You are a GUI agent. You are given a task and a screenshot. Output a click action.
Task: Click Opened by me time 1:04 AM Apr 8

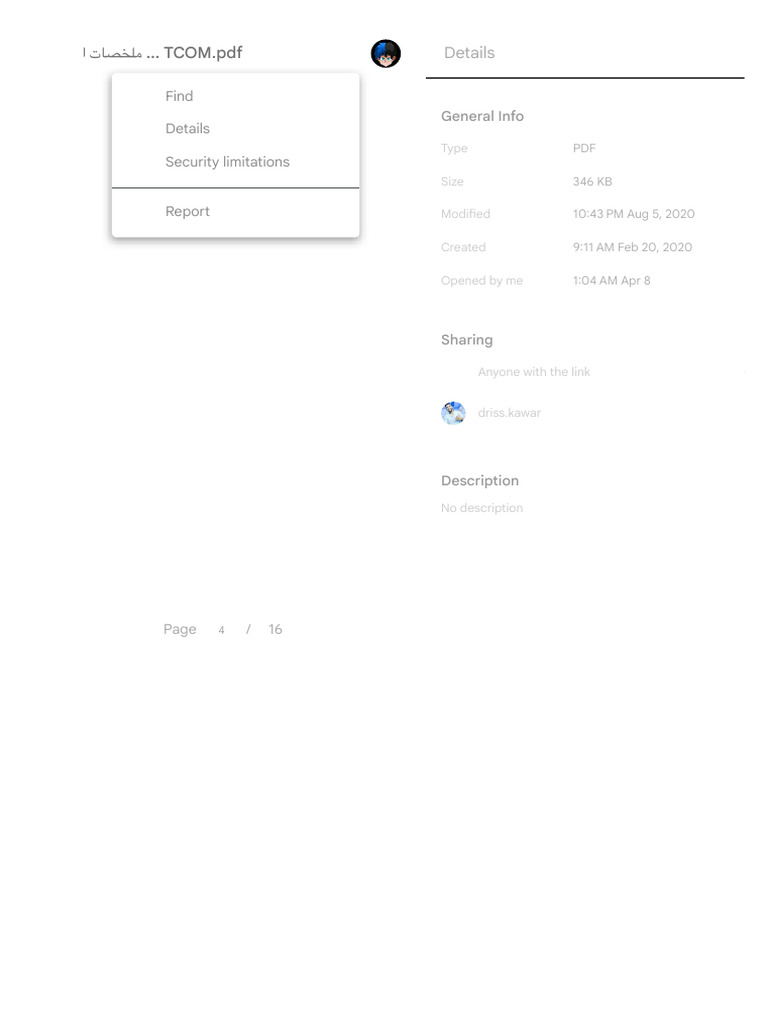(611, 281)
